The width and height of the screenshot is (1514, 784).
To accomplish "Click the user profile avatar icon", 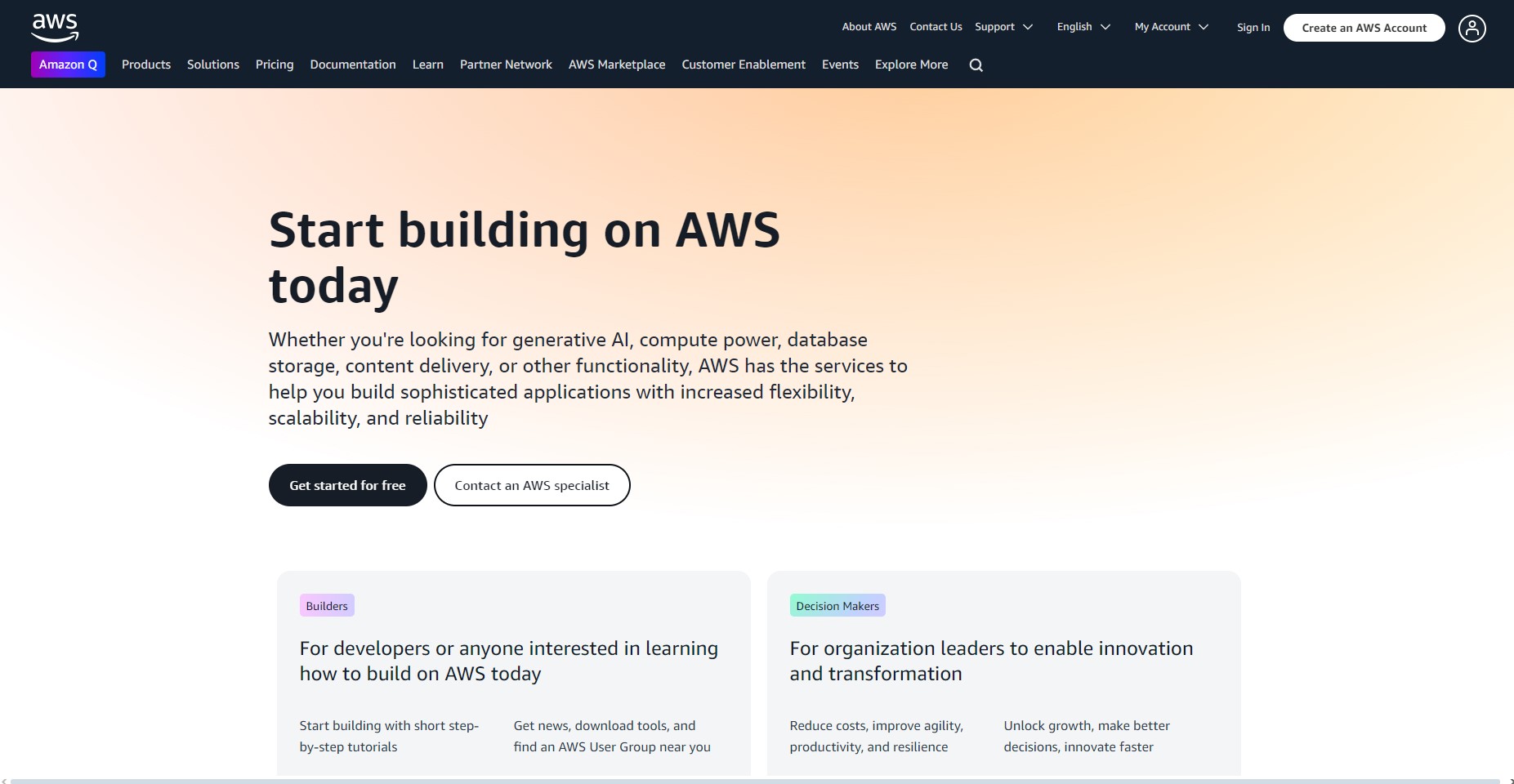I will click(x=1472, y=29).
